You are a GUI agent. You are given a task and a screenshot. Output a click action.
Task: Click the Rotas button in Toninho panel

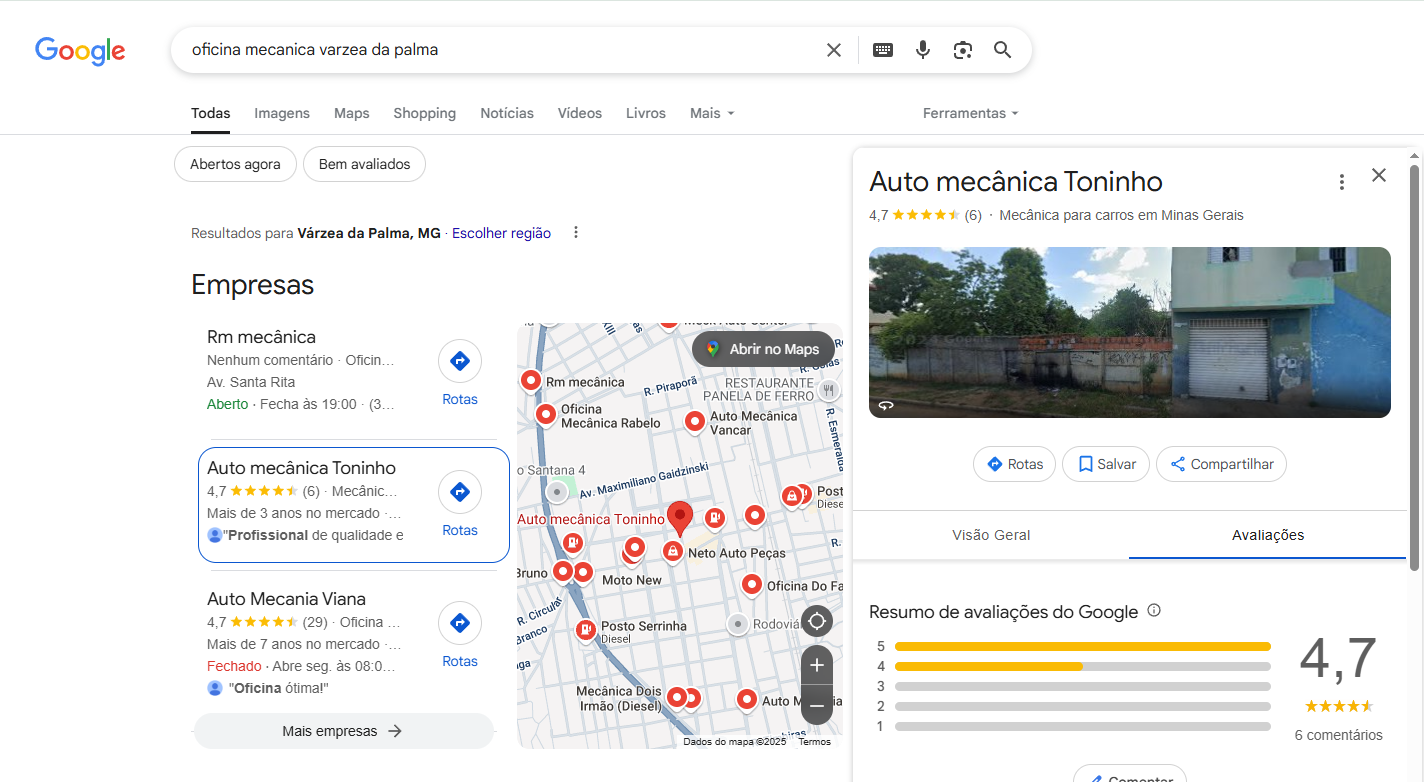coord(1014,464)
